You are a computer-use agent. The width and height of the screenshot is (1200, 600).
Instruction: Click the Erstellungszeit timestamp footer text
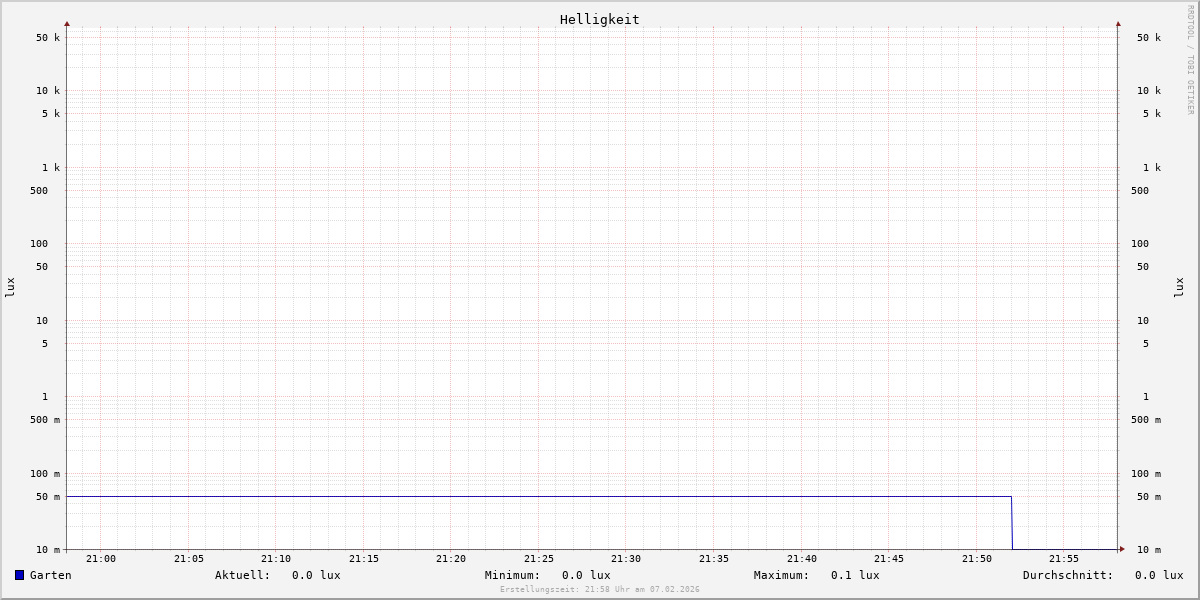click(599, 589)
